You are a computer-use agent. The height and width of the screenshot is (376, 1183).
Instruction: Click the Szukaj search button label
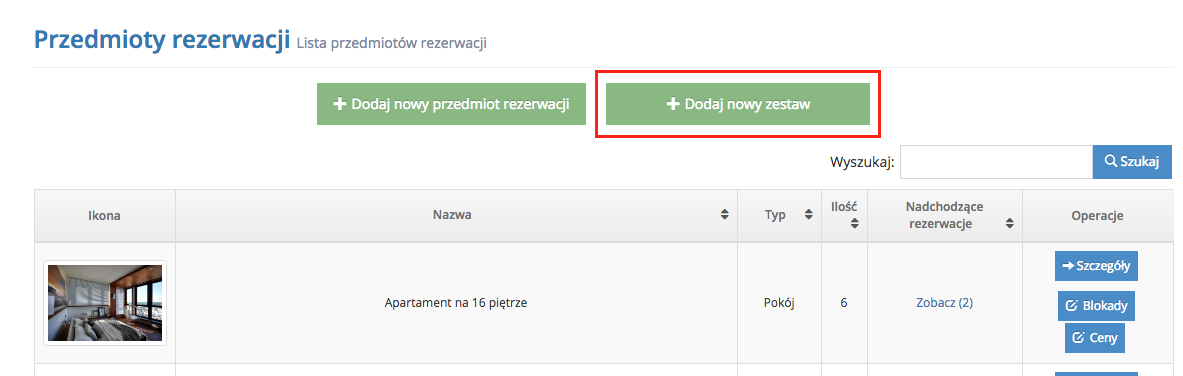pyautogui.click(x=1140, y=162)
